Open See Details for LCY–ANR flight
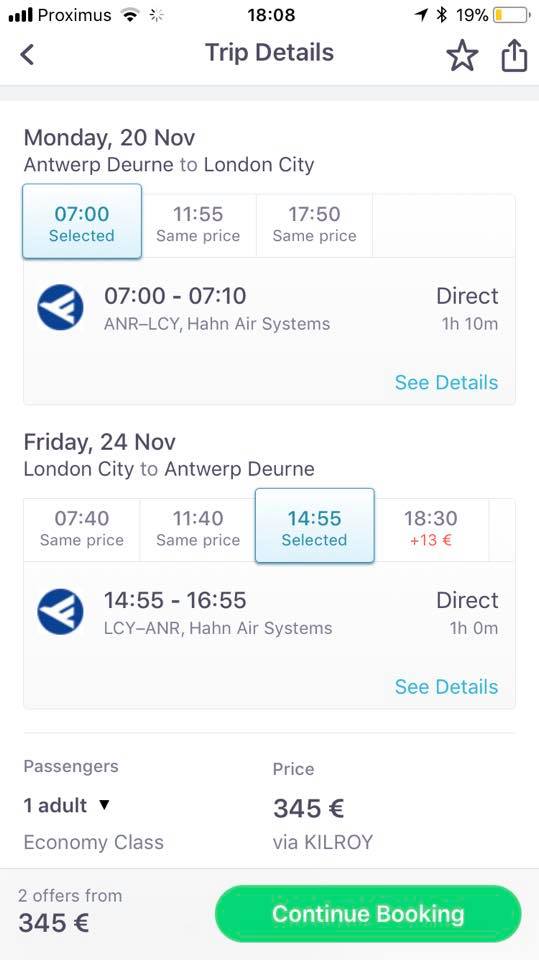The height and width of the screenshot is (960, 539). (x=446, y=687)
